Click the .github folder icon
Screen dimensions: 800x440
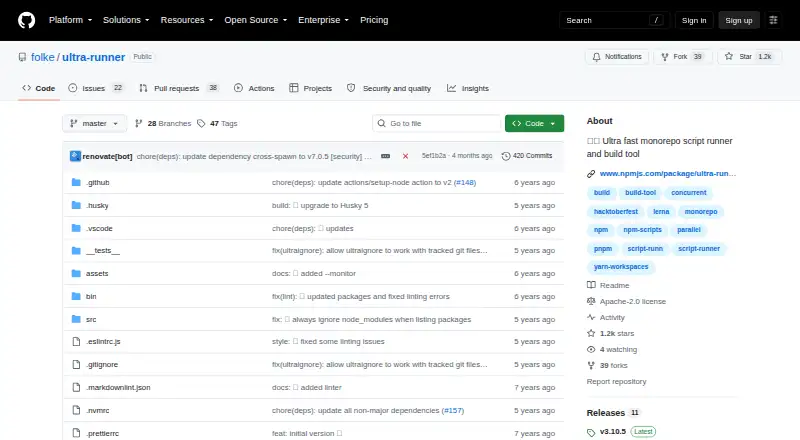76,182
